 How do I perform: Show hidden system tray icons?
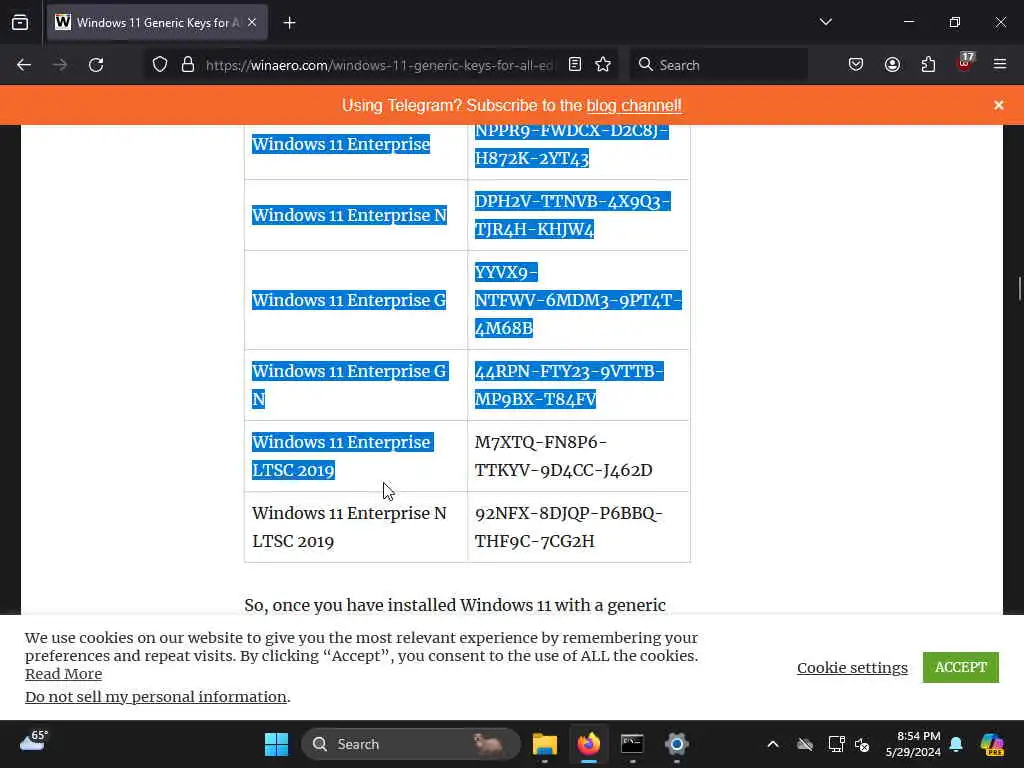[x=773, y=744]
